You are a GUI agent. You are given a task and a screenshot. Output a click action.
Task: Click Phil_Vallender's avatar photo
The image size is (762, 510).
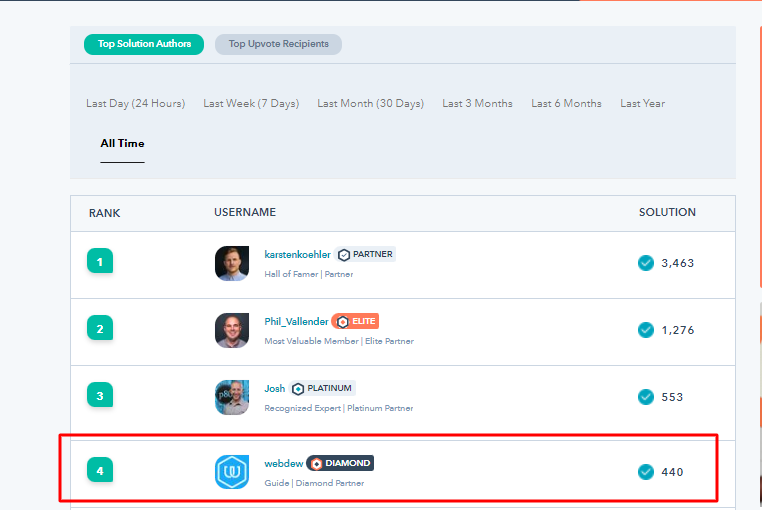pyautogui.click(x=232, y=330)
